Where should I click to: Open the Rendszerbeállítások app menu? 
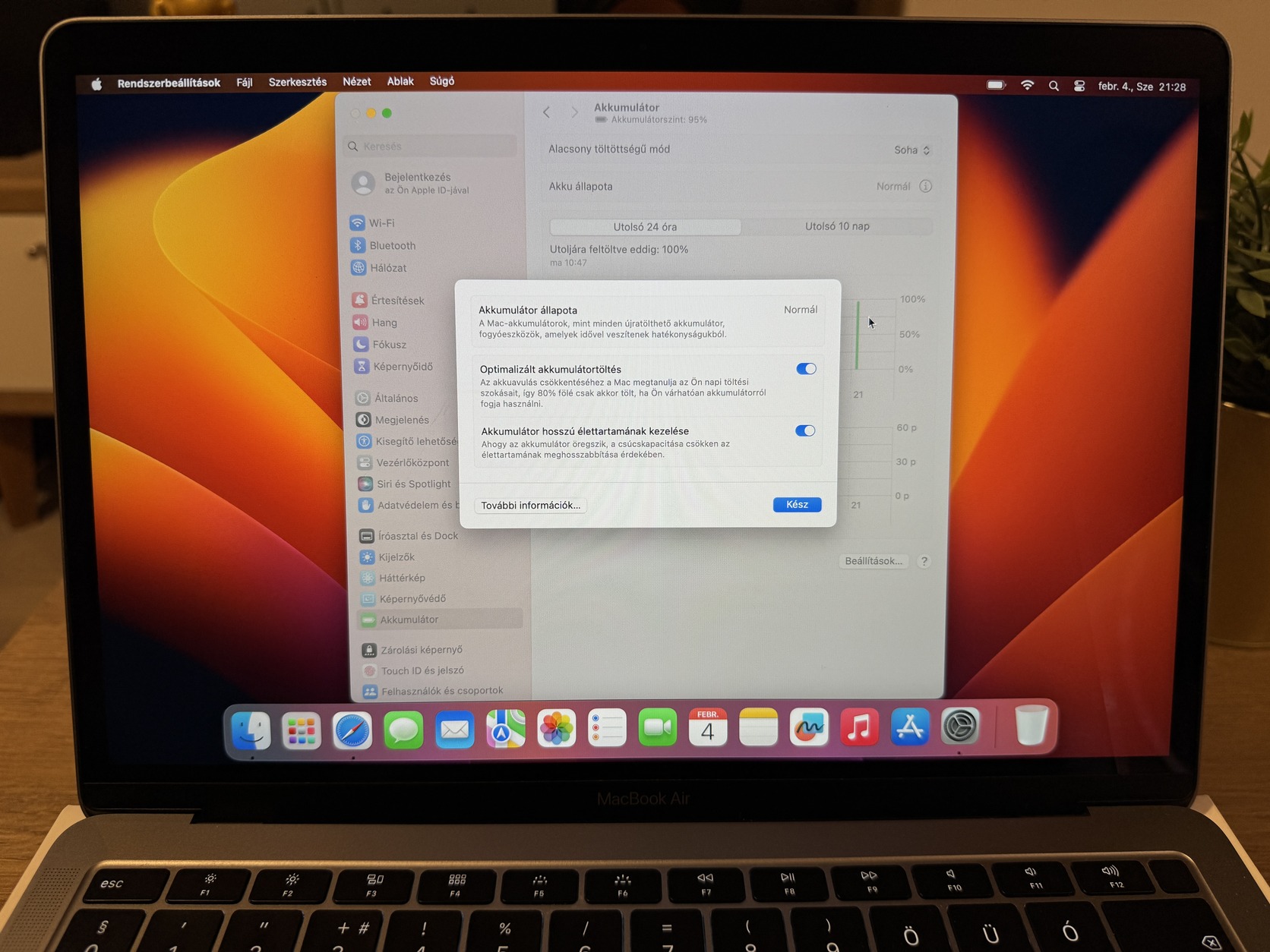169,83
